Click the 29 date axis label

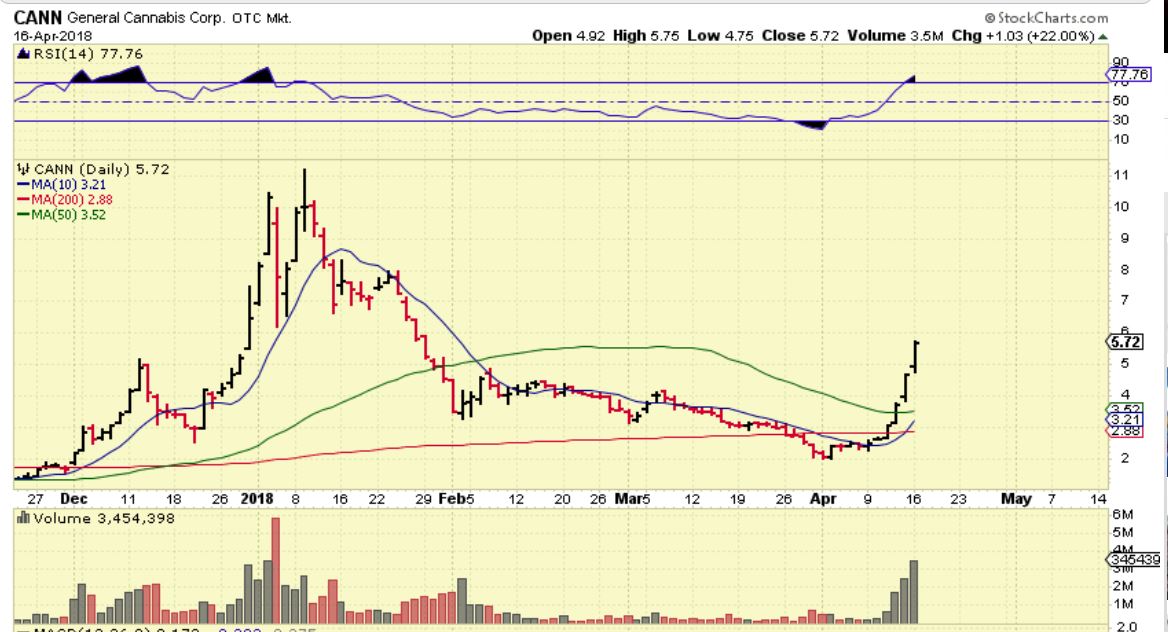423,499
